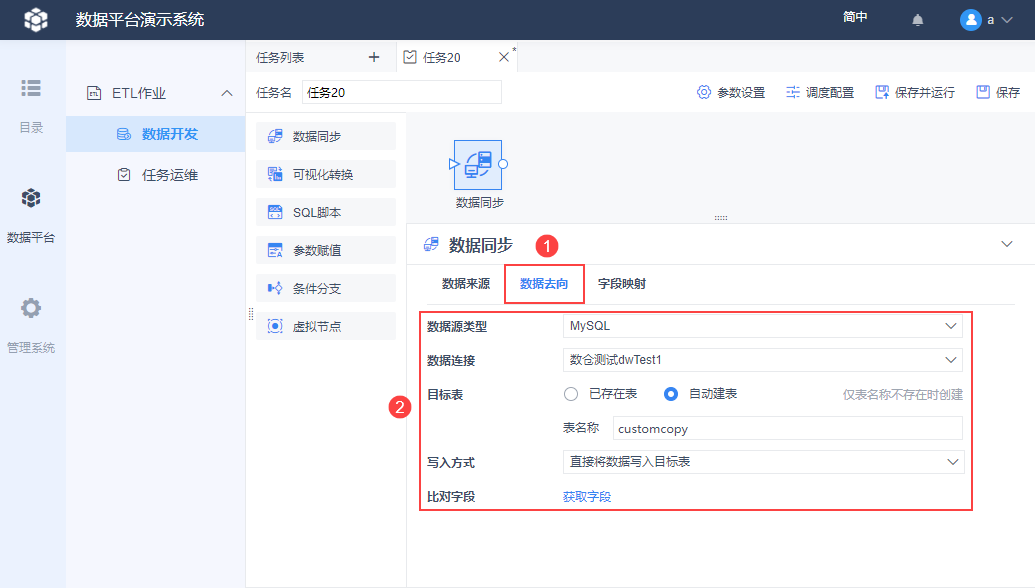Click the 任务名 input field
Image resolution: width=1035 pixels, height=588 pixels.
pos(401,92)
